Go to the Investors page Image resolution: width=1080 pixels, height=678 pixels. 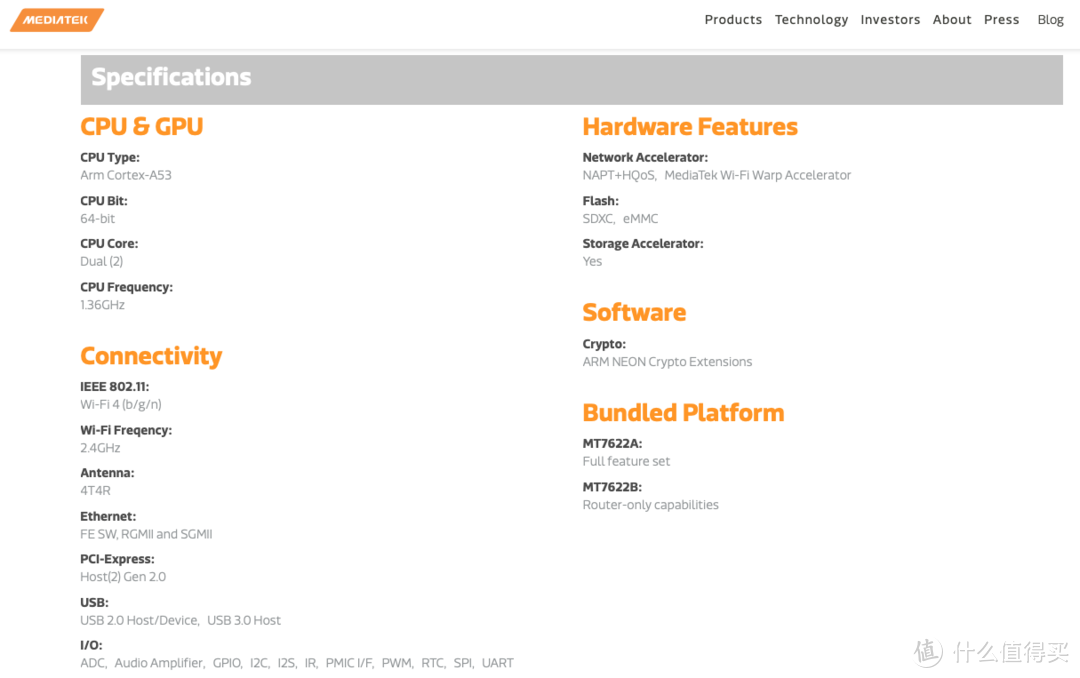tap(890, 20)
